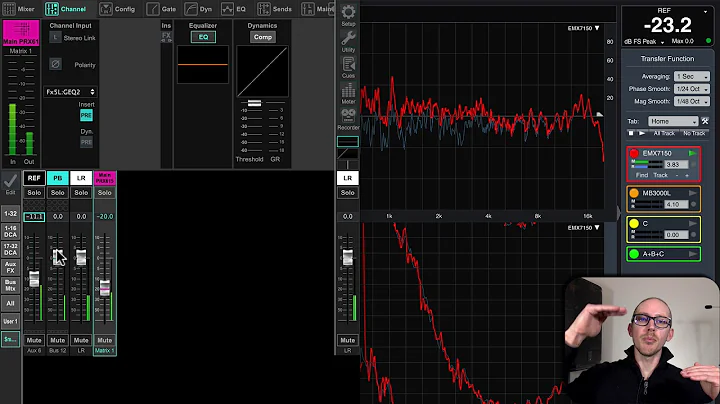The image size is (720, 404).
Task: Open the lower graph EMX7150 dropdown
Action: 584,228
